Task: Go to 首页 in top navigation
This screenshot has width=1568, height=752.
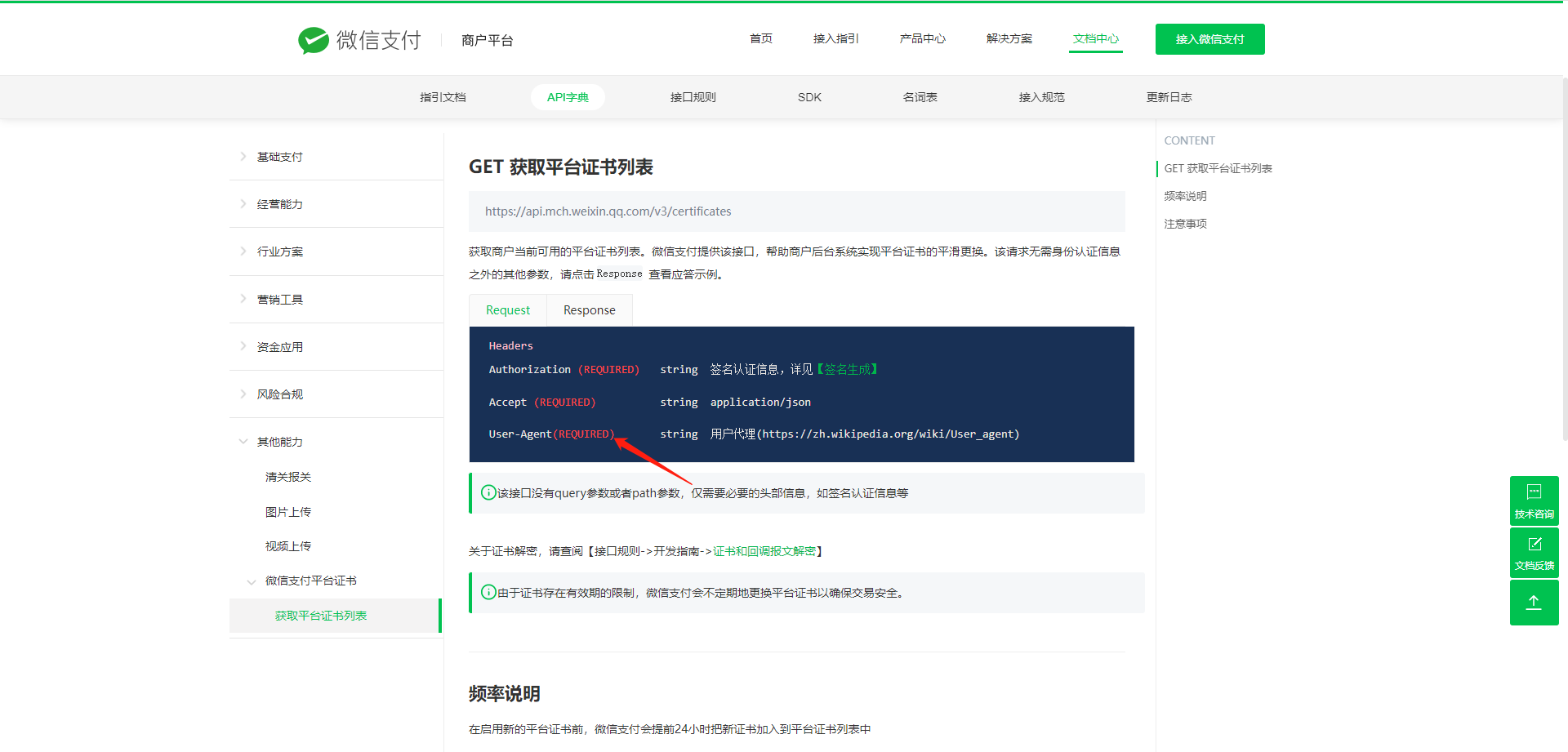Action: tap(761, 38)
